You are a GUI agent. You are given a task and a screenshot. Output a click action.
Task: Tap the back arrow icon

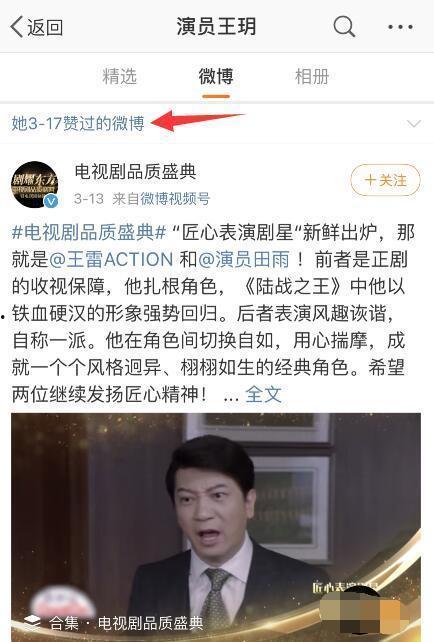[16, 27]
